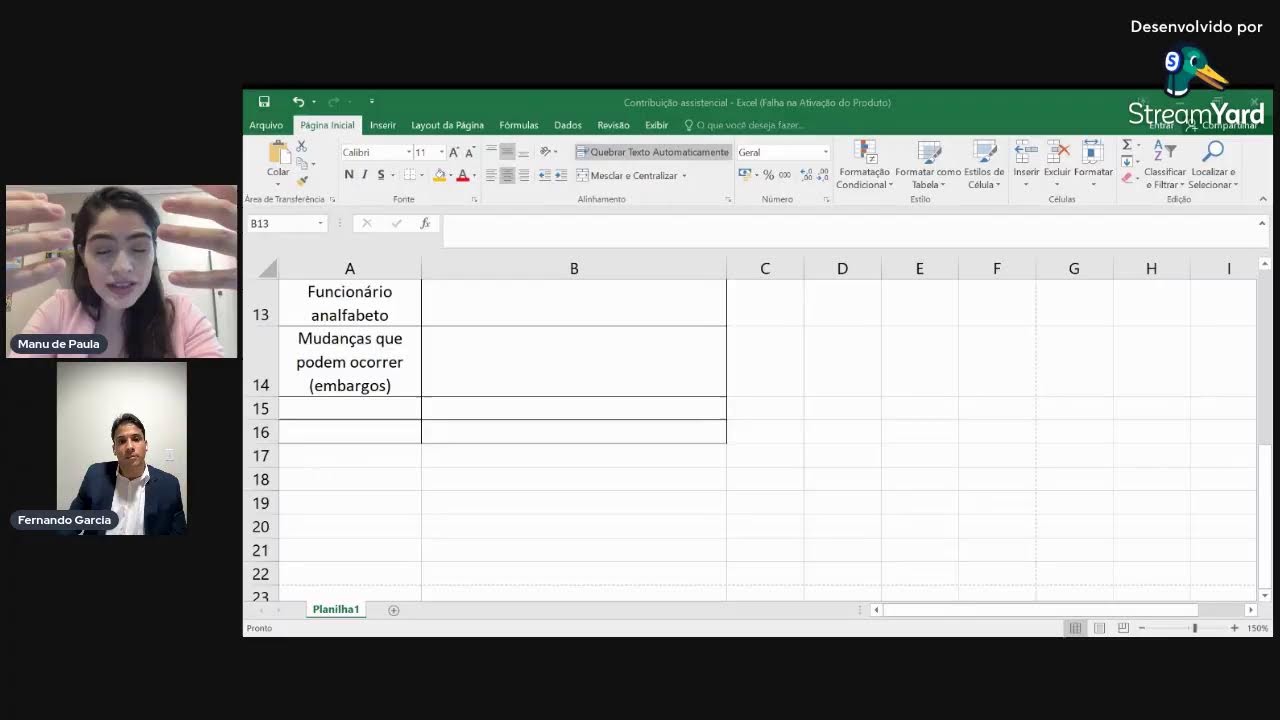Open the Layout da Página tab
This screenshot has height=720, width=1280.
coord(447,125)
